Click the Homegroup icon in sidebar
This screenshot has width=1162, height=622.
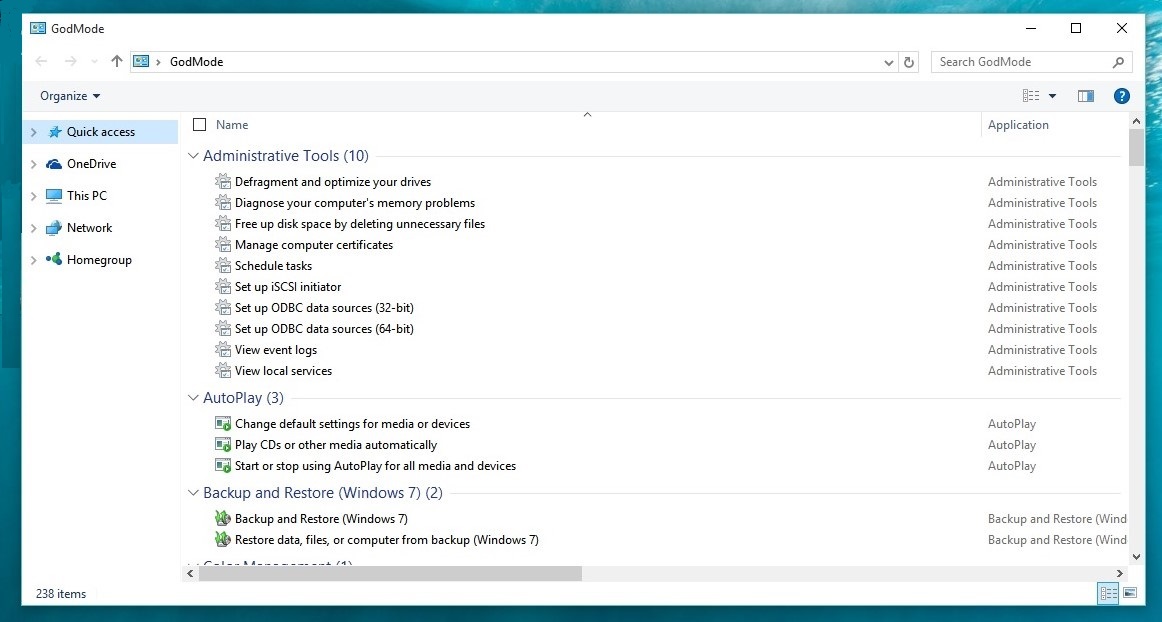click(x=54, y=259)
